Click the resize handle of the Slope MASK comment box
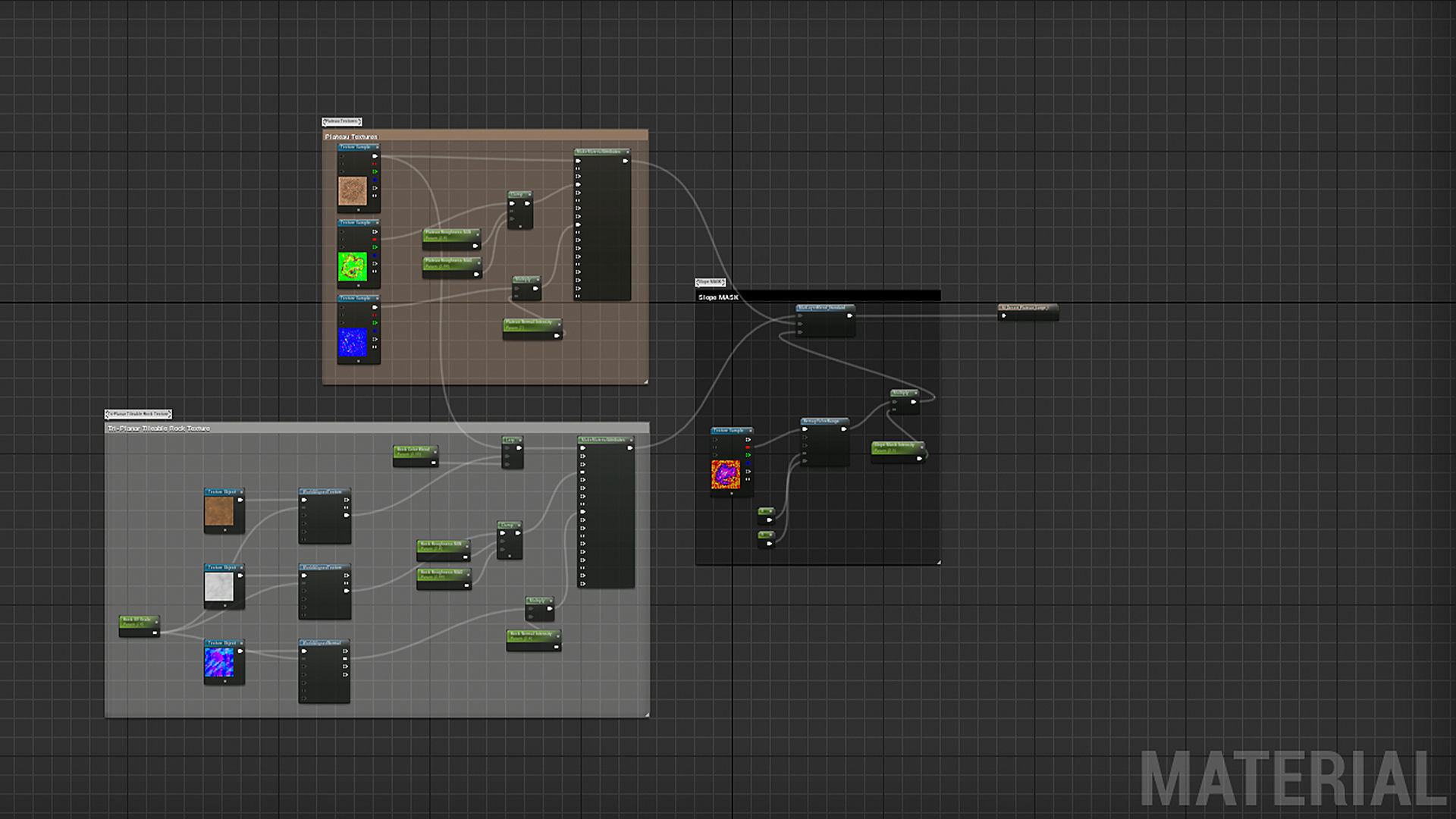Image resolution: width=1456 pixels, height=819 pixels. (938, 562)
